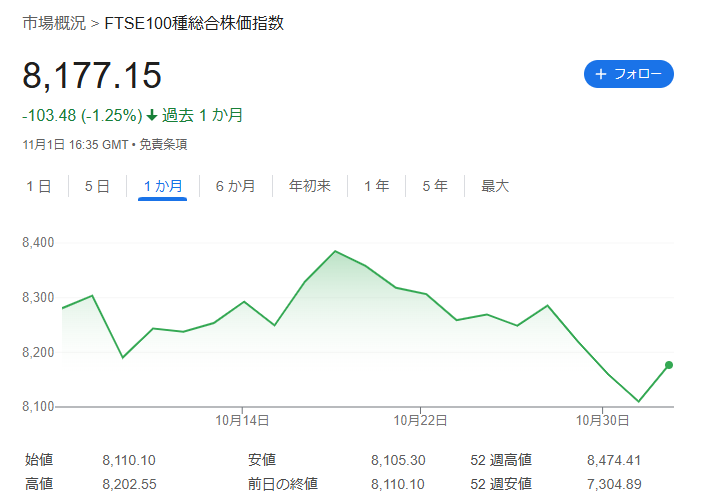
Task: Click the 52 週高値 value 8,474.41
Action: click(x=614, y=460)
